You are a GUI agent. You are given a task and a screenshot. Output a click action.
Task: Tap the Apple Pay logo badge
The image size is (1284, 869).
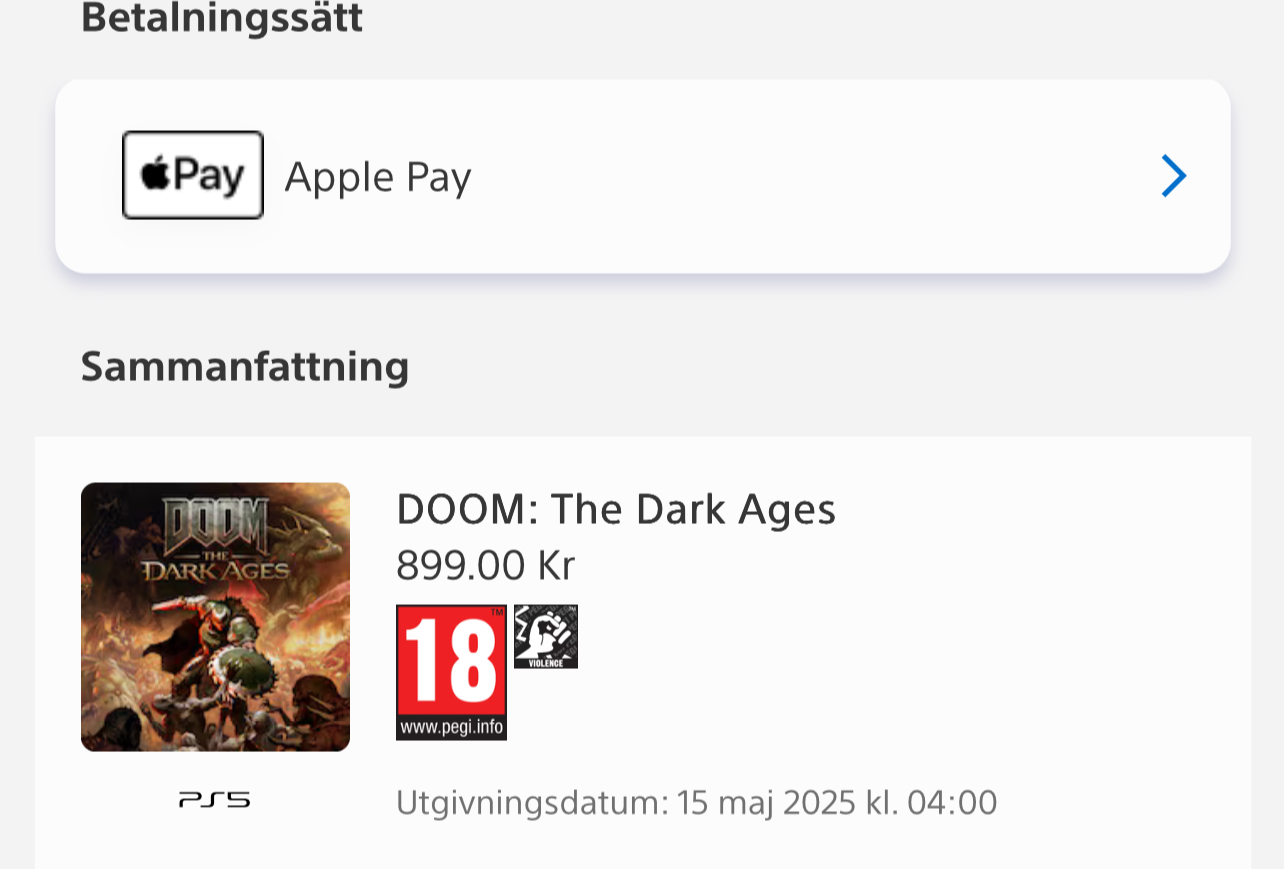pos(192,175)
